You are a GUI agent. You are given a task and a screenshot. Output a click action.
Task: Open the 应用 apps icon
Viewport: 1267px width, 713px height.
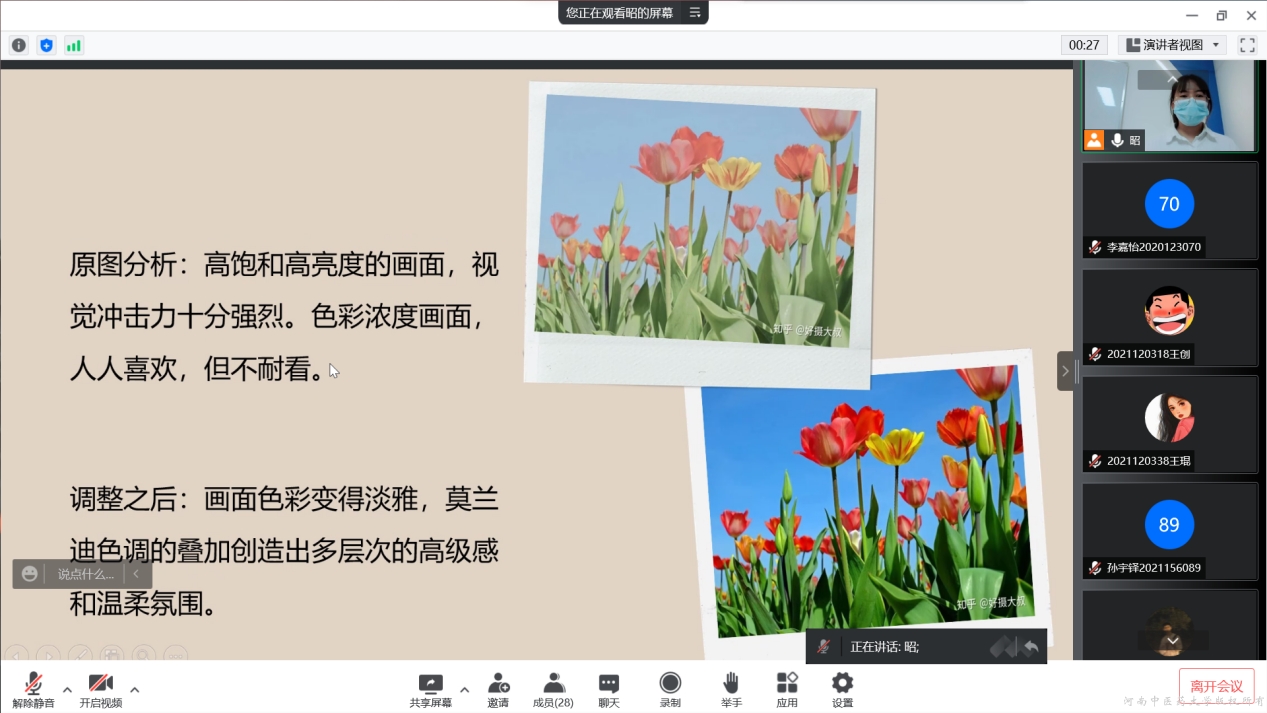787,688
